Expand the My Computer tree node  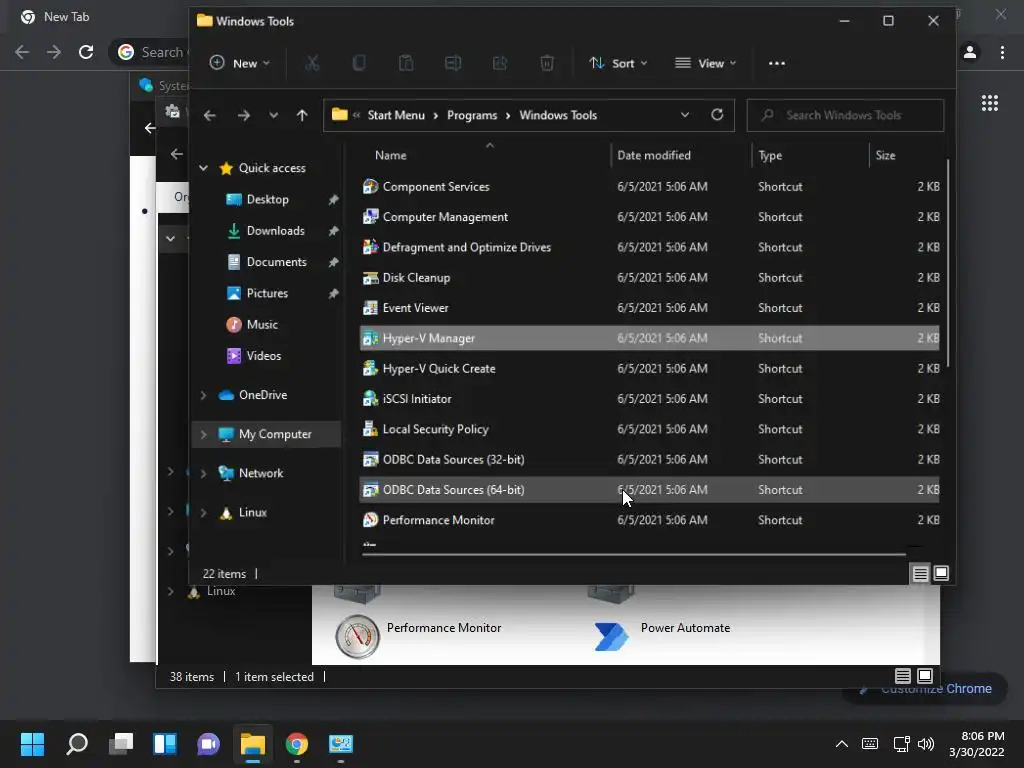[203, 434]
